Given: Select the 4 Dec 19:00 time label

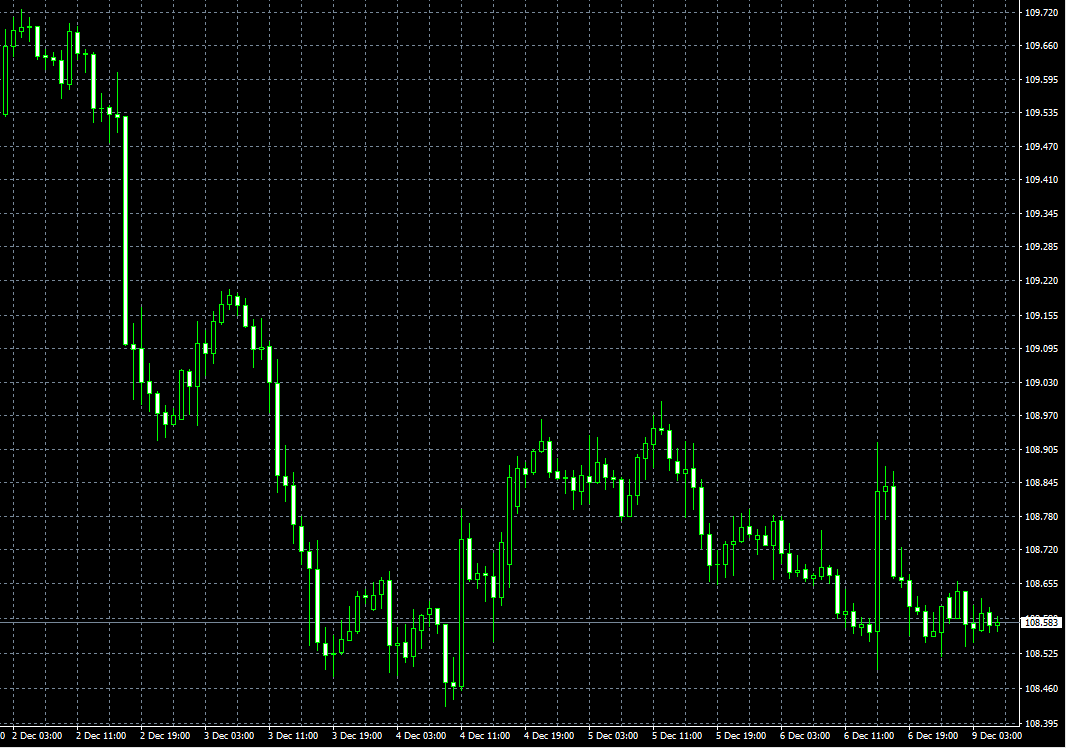Looking at the screenshot, I should click(549, 736).
